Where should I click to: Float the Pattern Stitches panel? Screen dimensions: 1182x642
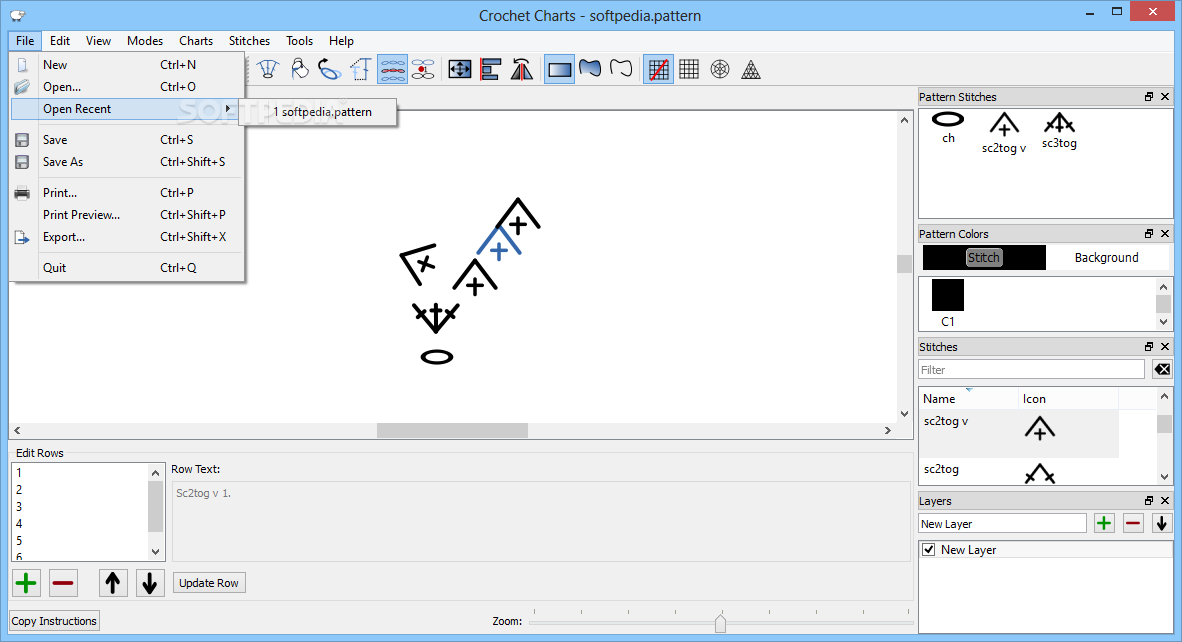coord(1149,96)
